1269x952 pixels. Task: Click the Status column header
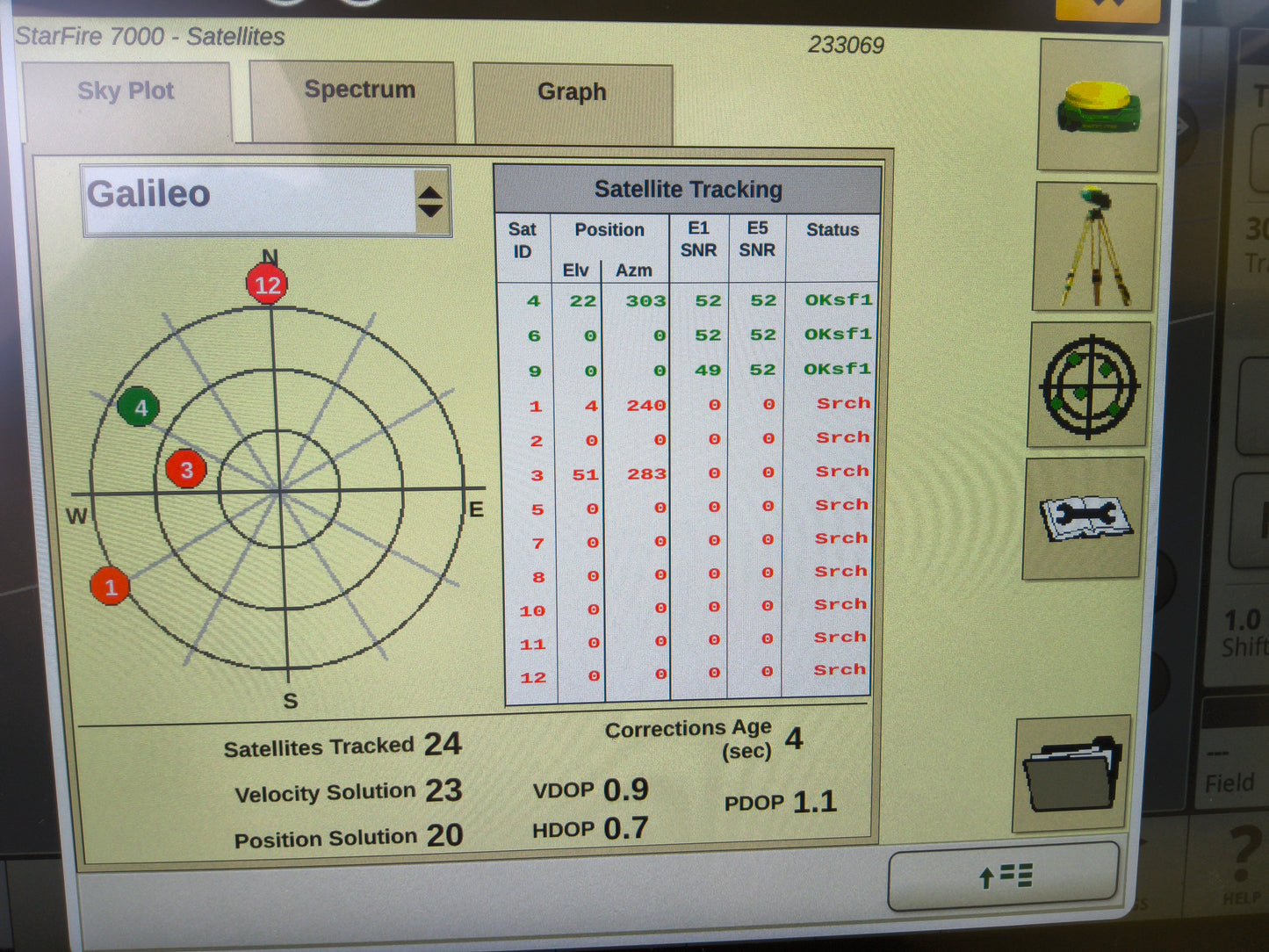[x=833, y=230]
